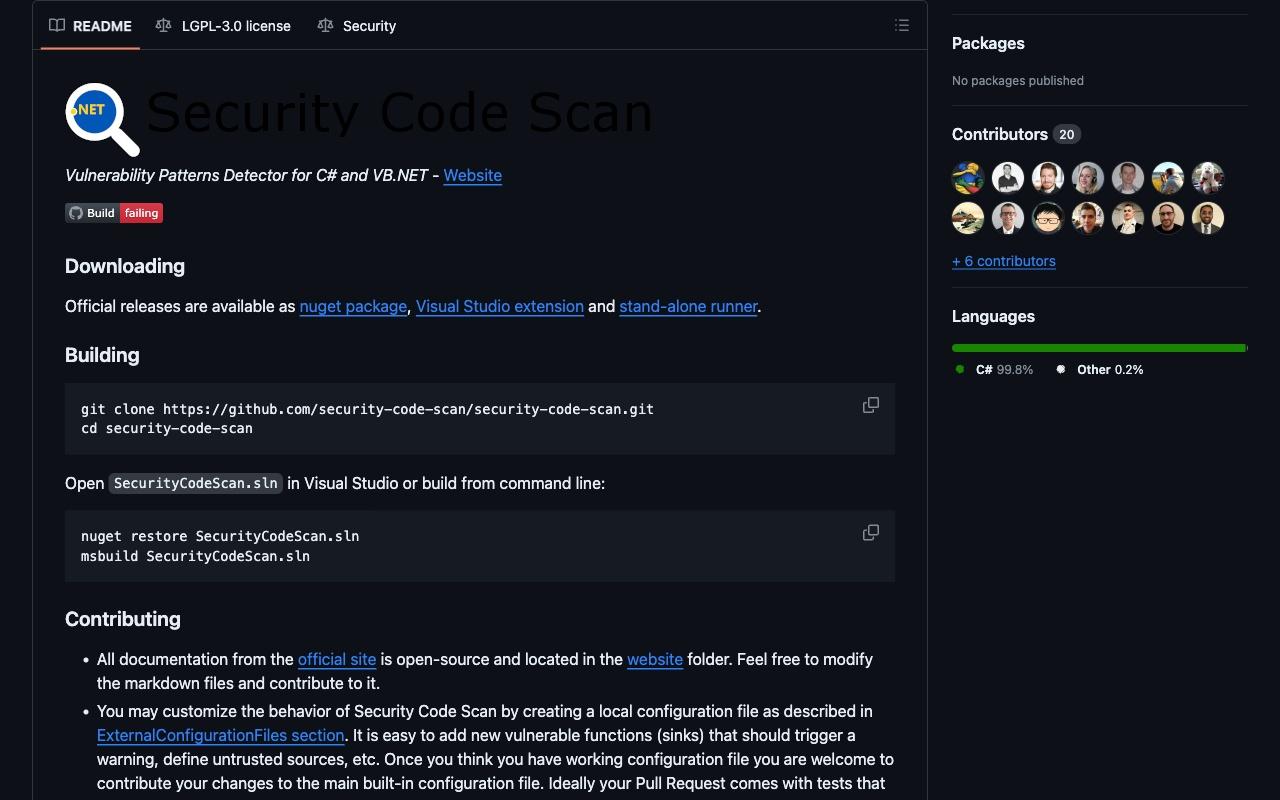This screenshot has width=1280, height=800.
Task: Open the official site link
Action: tap(337, 659)
